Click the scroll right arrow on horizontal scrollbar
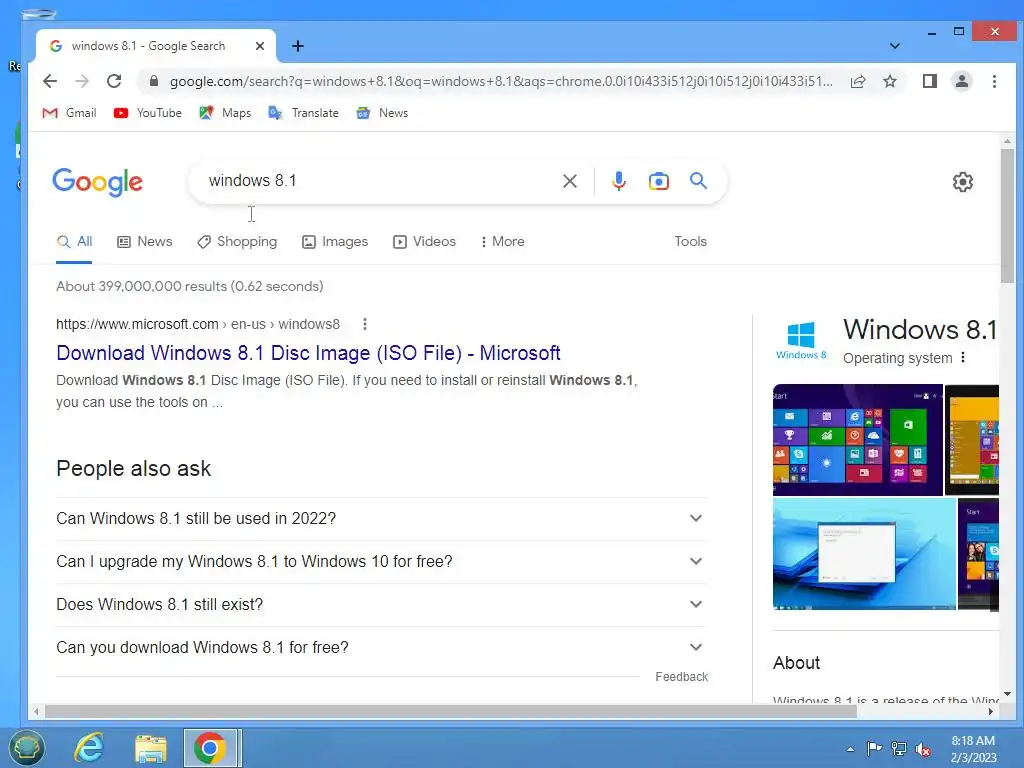This screenshot has height=768, width=1024. pos(991,711)
